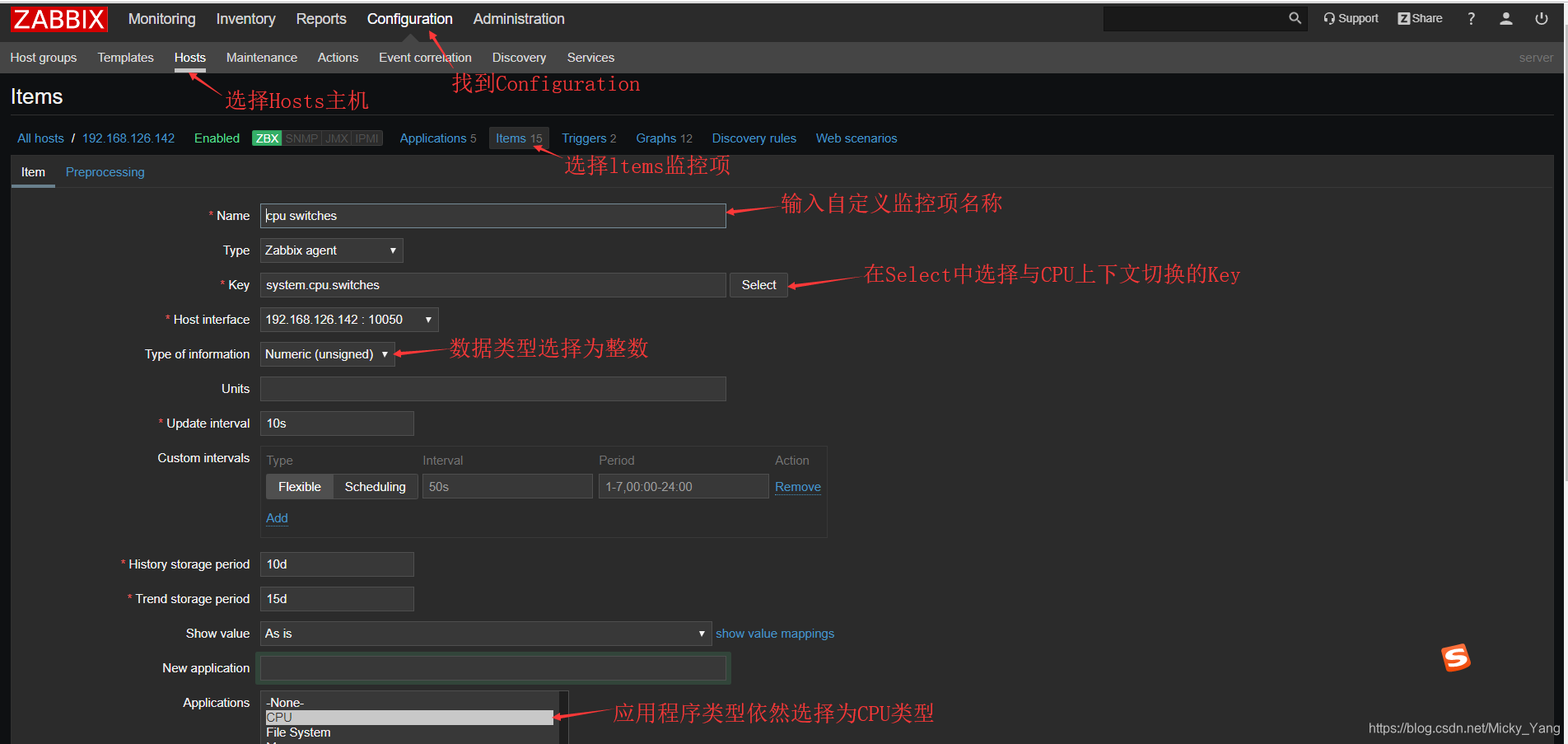
Task: Click the JMX availability badge
Action: 337,138
